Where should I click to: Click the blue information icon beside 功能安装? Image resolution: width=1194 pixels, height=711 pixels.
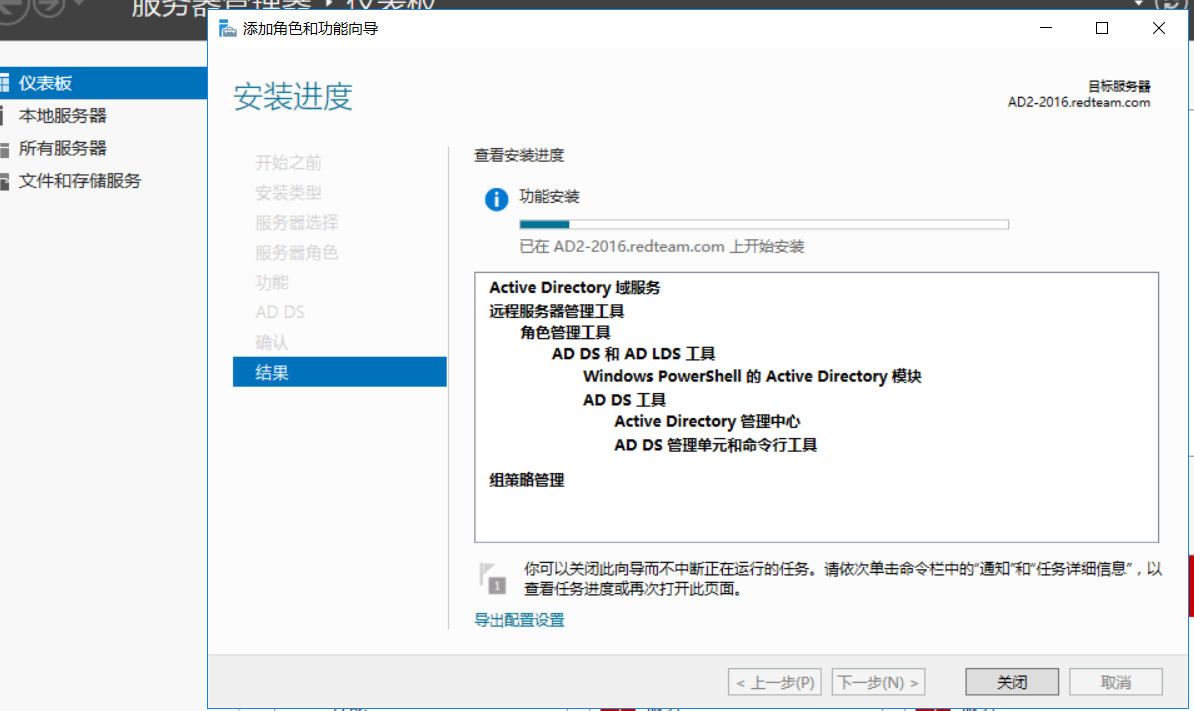coord(496,199)
